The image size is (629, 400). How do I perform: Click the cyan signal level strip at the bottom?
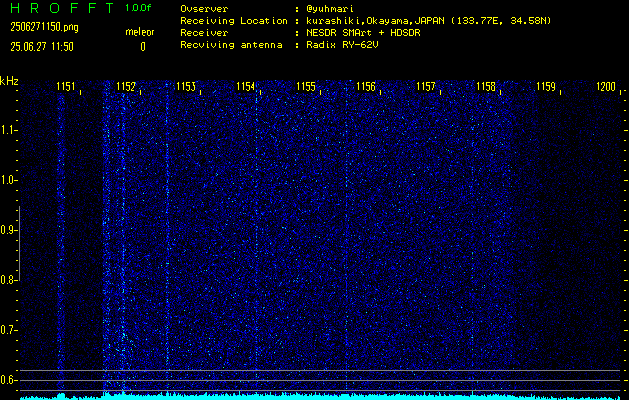coord(320,397)
